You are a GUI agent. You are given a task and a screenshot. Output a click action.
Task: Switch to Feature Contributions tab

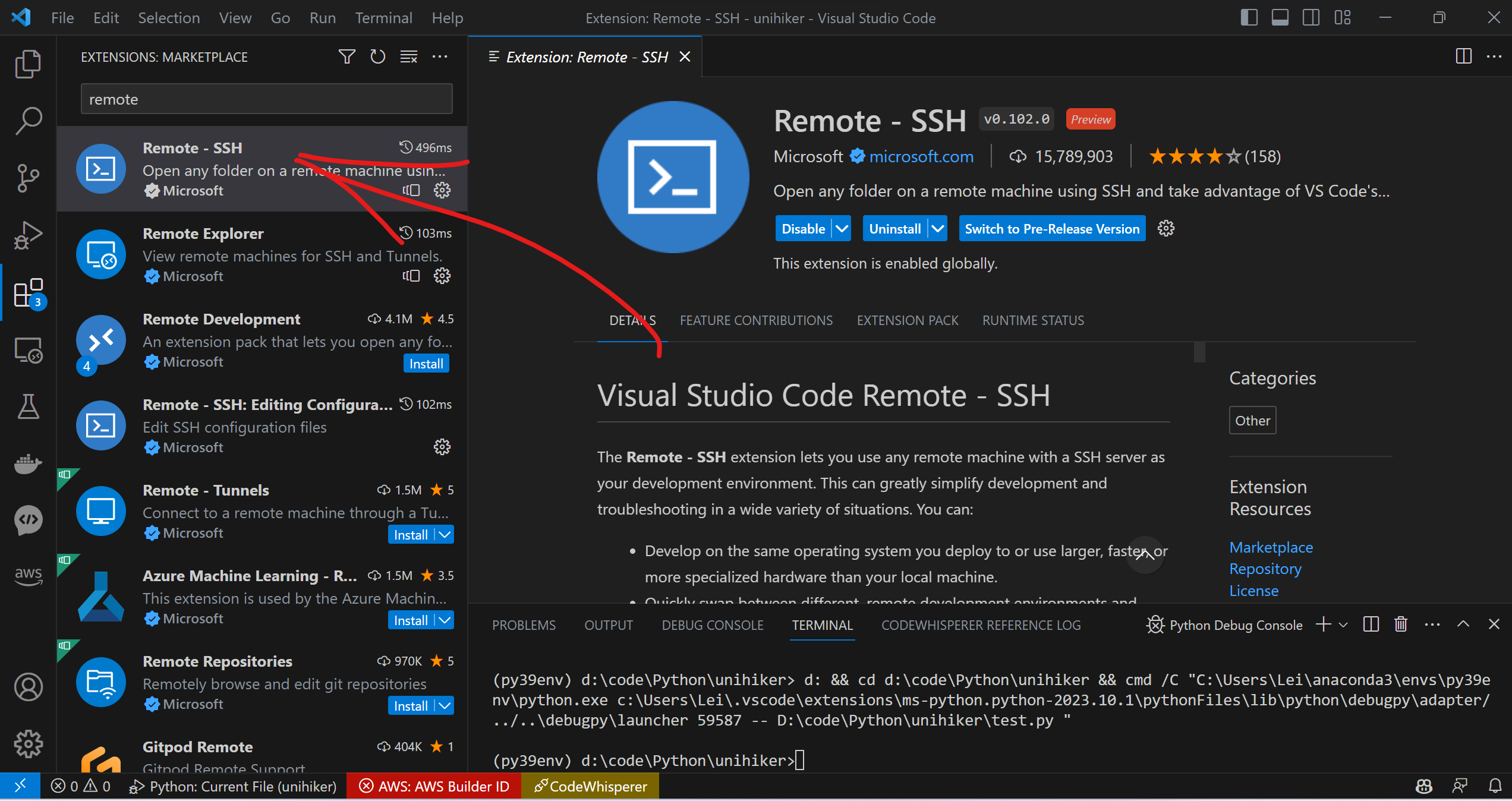[x=756, y=320]
